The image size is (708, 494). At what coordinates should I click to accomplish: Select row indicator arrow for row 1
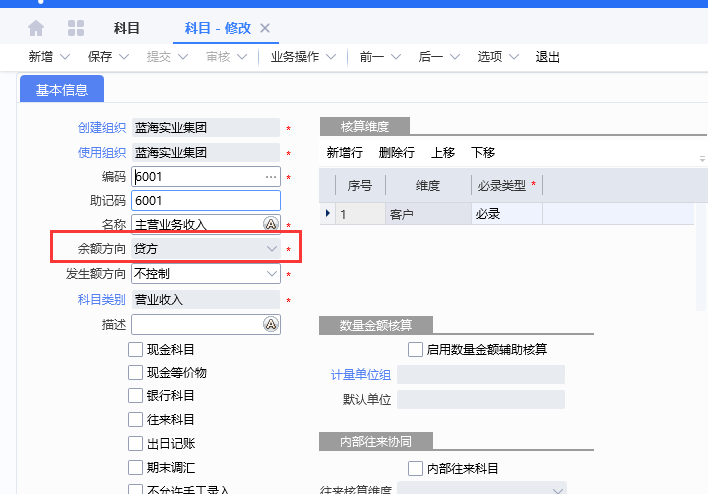pyautogui.click(x=328, y=213)
